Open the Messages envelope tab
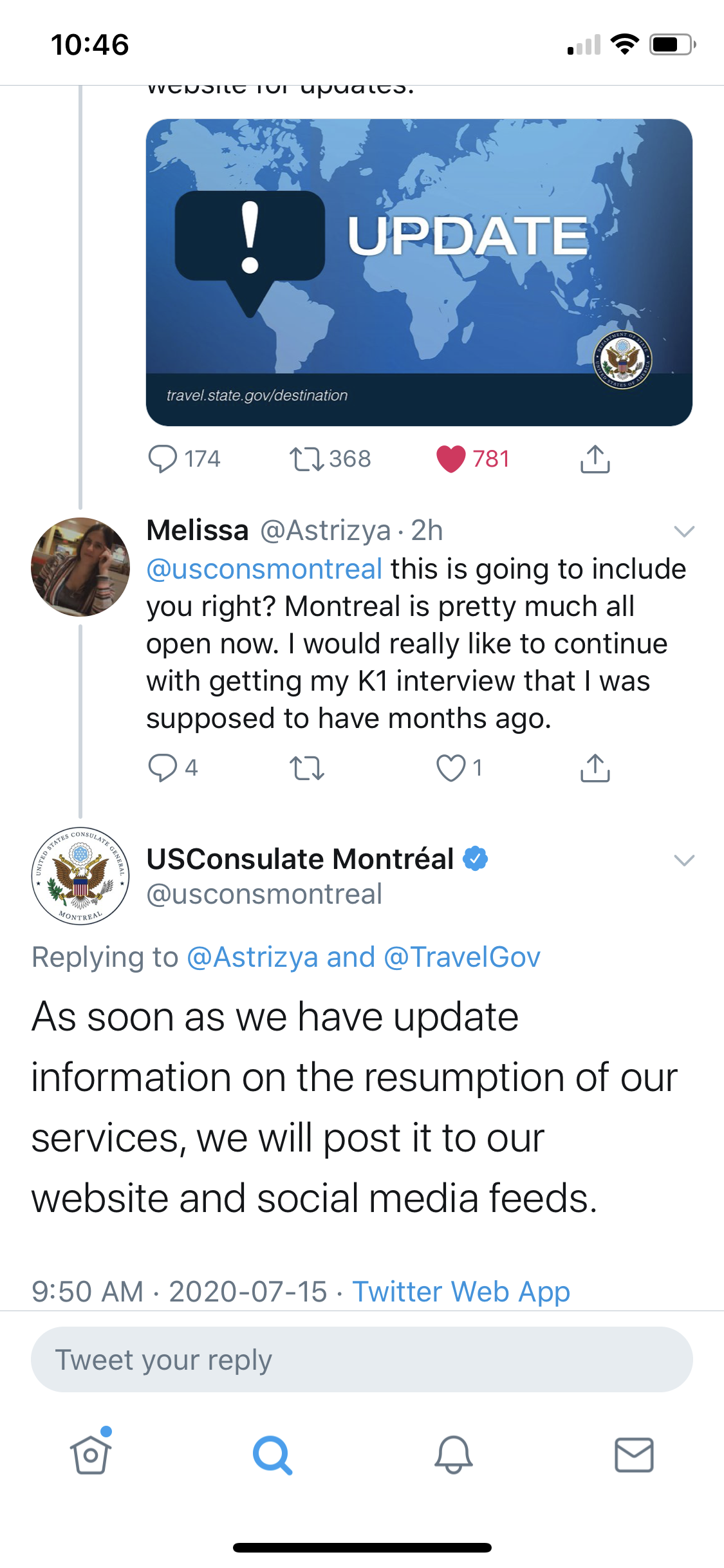 click(x=635, y=1455)
